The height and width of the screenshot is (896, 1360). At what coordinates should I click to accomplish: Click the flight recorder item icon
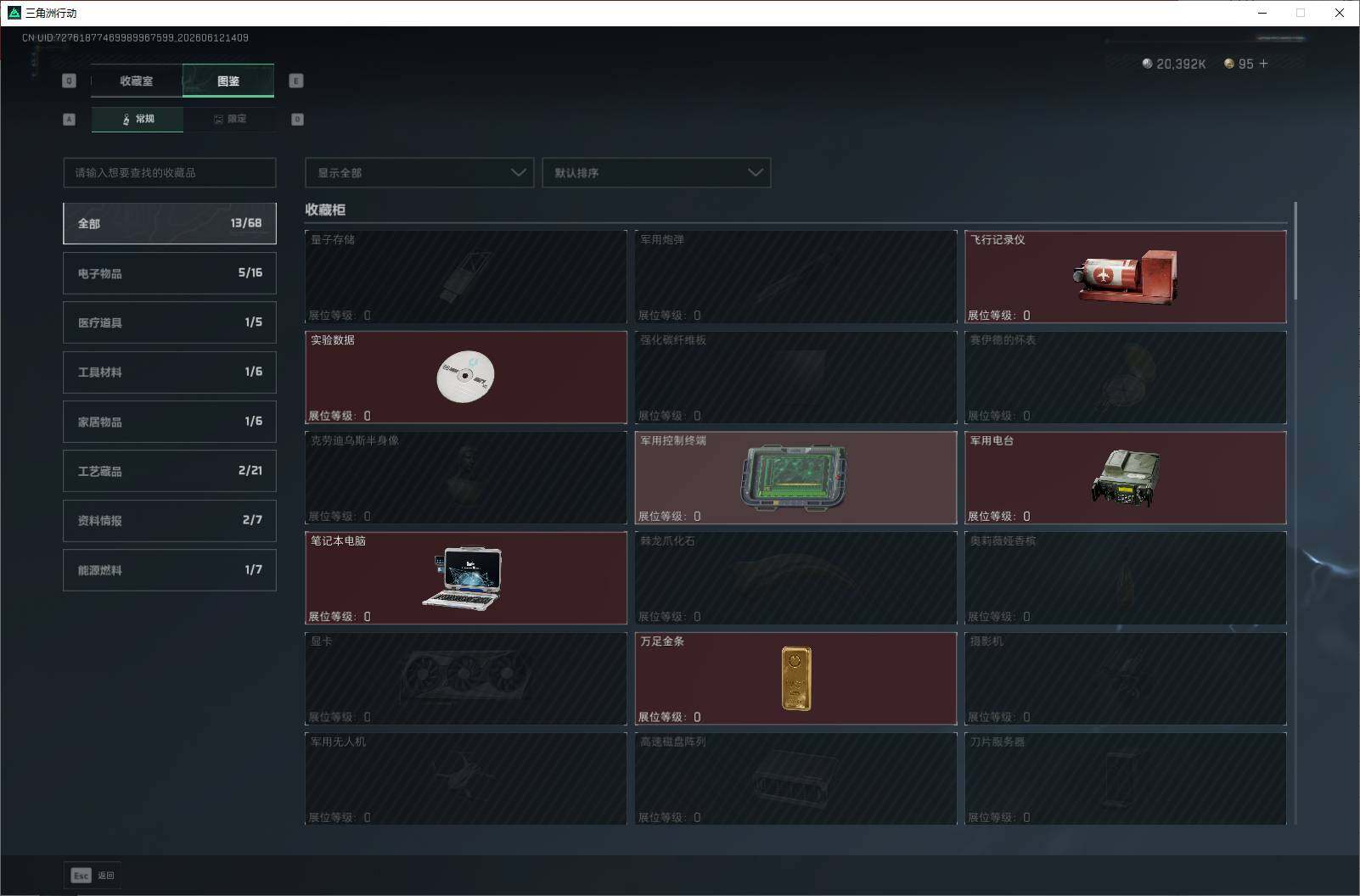pyautogui.click(x=1126, y=277)
